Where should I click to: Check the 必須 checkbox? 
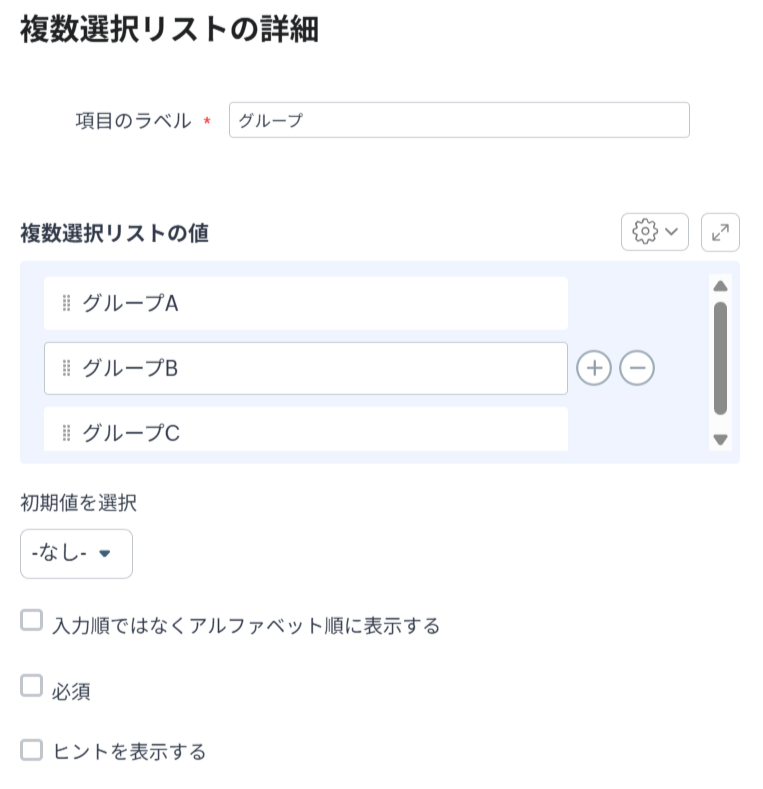[32, 686]
